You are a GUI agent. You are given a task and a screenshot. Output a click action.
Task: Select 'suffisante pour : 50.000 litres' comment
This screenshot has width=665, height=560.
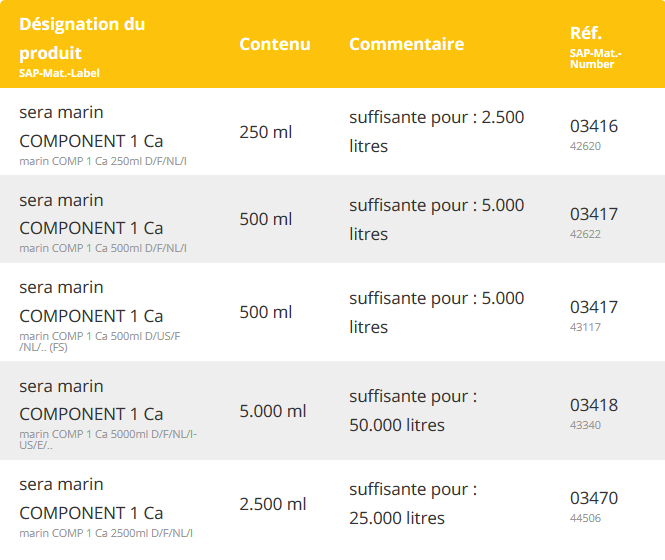[413, 411]
